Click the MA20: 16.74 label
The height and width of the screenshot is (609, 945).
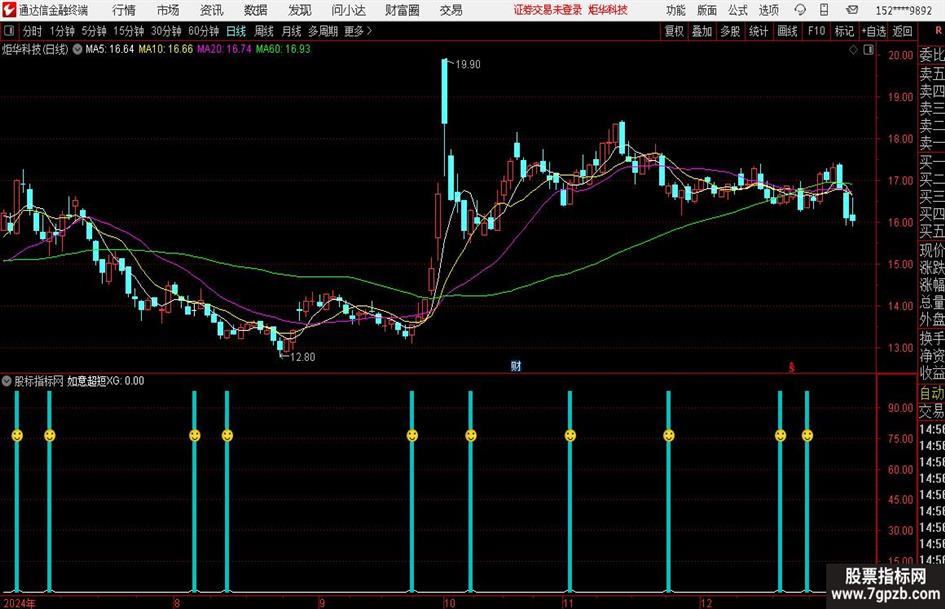(x=224, y=49)
